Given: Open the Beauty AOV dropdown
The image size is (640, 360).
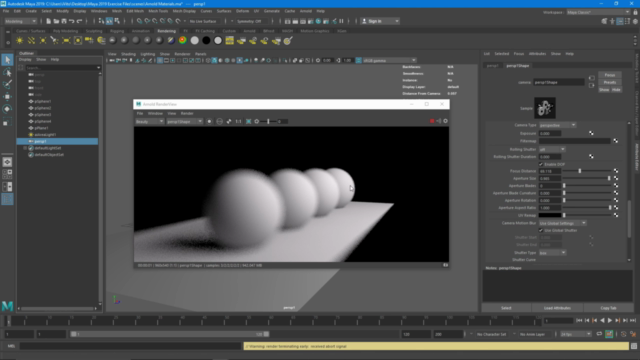Looking at the screenshot, I should point(149,122).
